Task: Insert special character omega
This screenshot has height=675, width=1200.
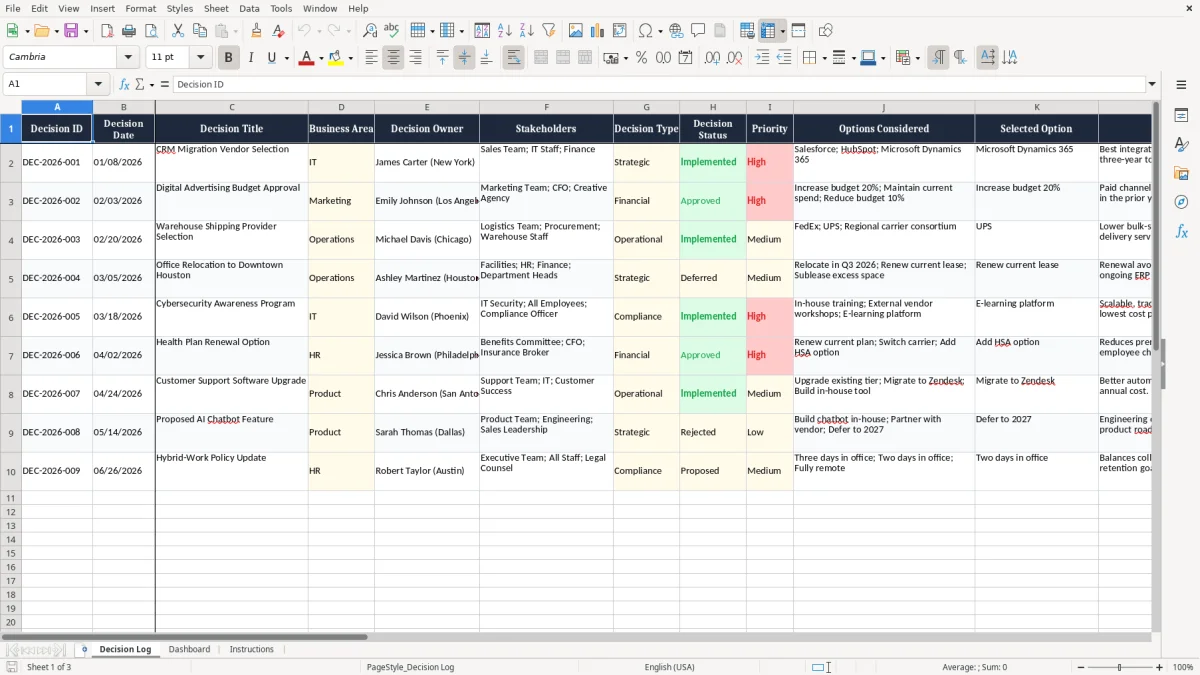Action: coord(645,31)
